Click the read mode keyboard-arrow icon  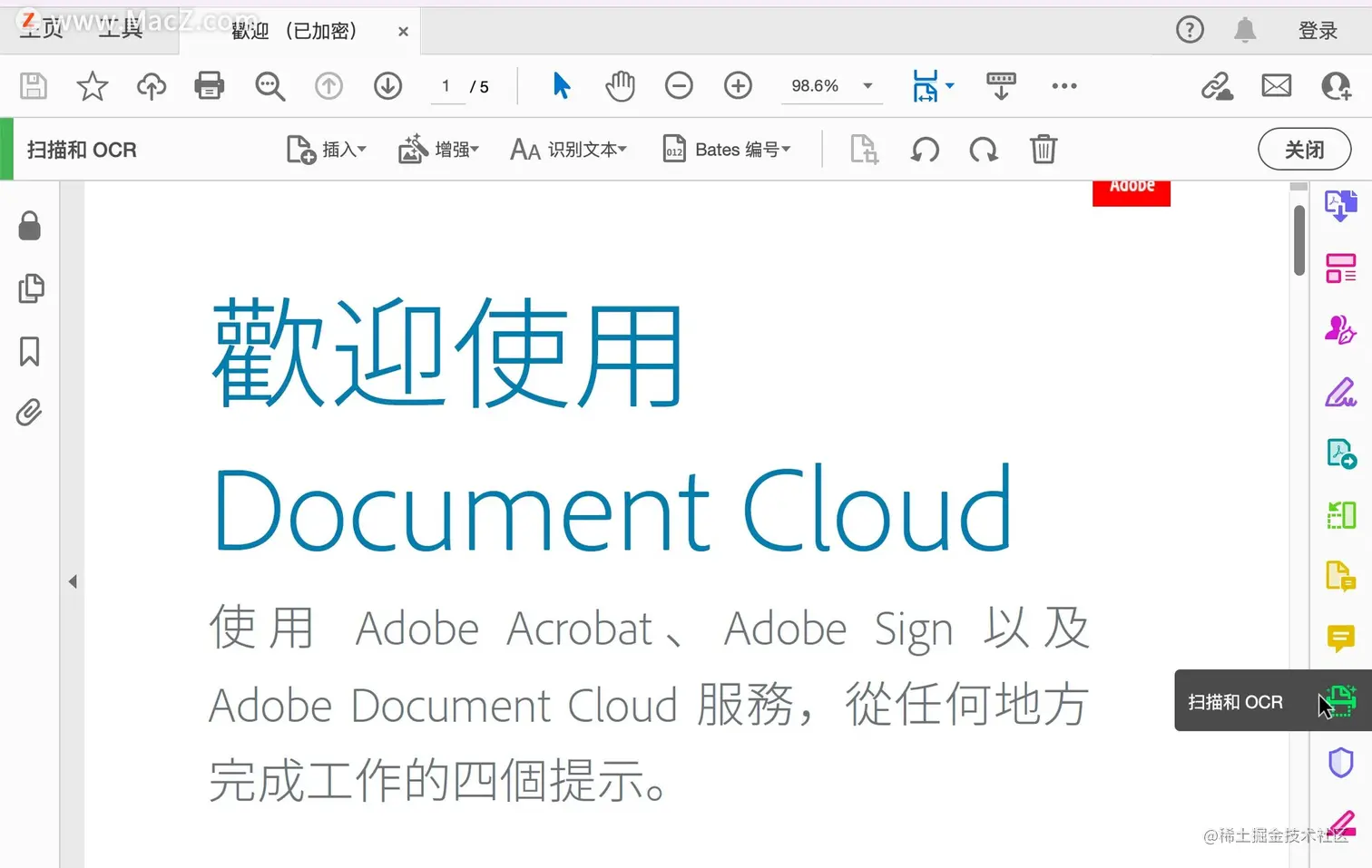(1001, 86)
